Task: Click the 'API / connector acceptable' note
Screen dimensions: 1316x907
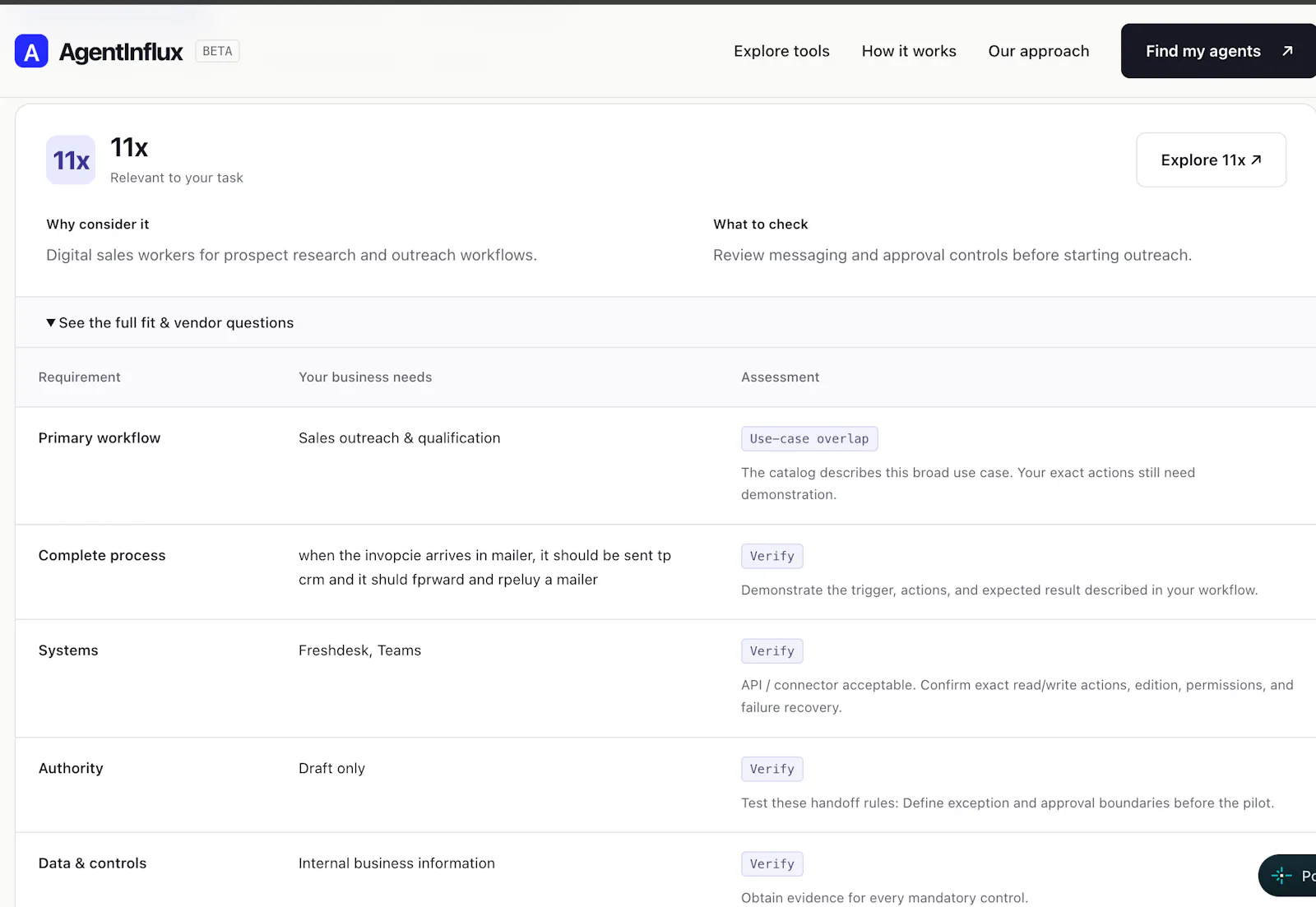Action: 1017,696
